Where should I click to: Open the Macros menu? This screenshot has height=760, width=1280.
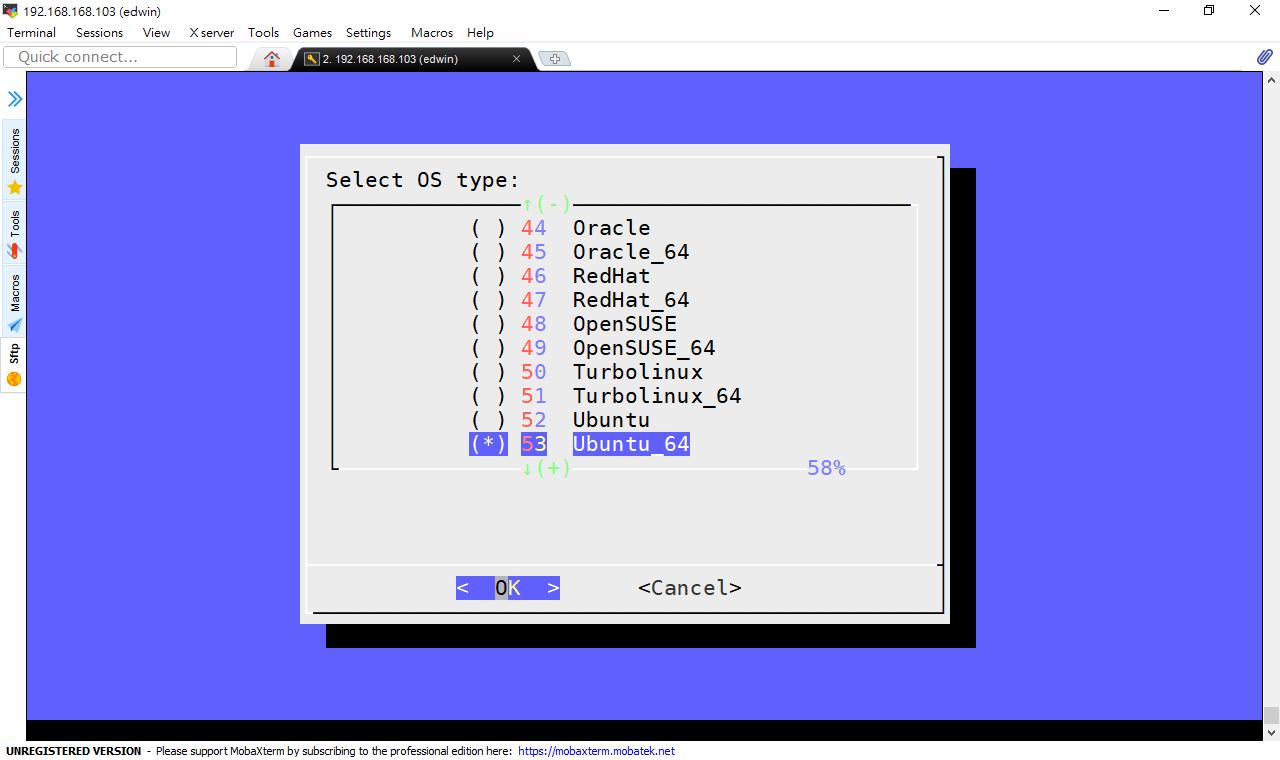[431, 33]
